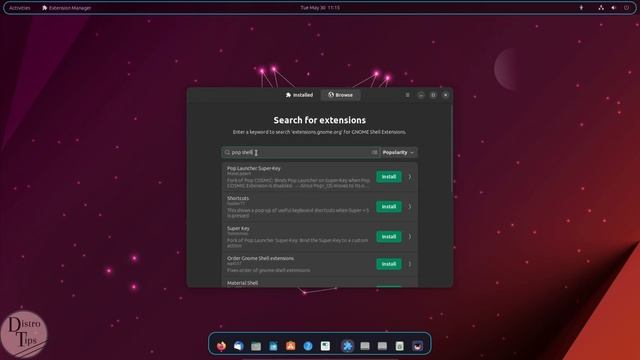This screenshot has width=640, height=360.
Task: Open the trash icon in dock
Action: pos(400,346)
